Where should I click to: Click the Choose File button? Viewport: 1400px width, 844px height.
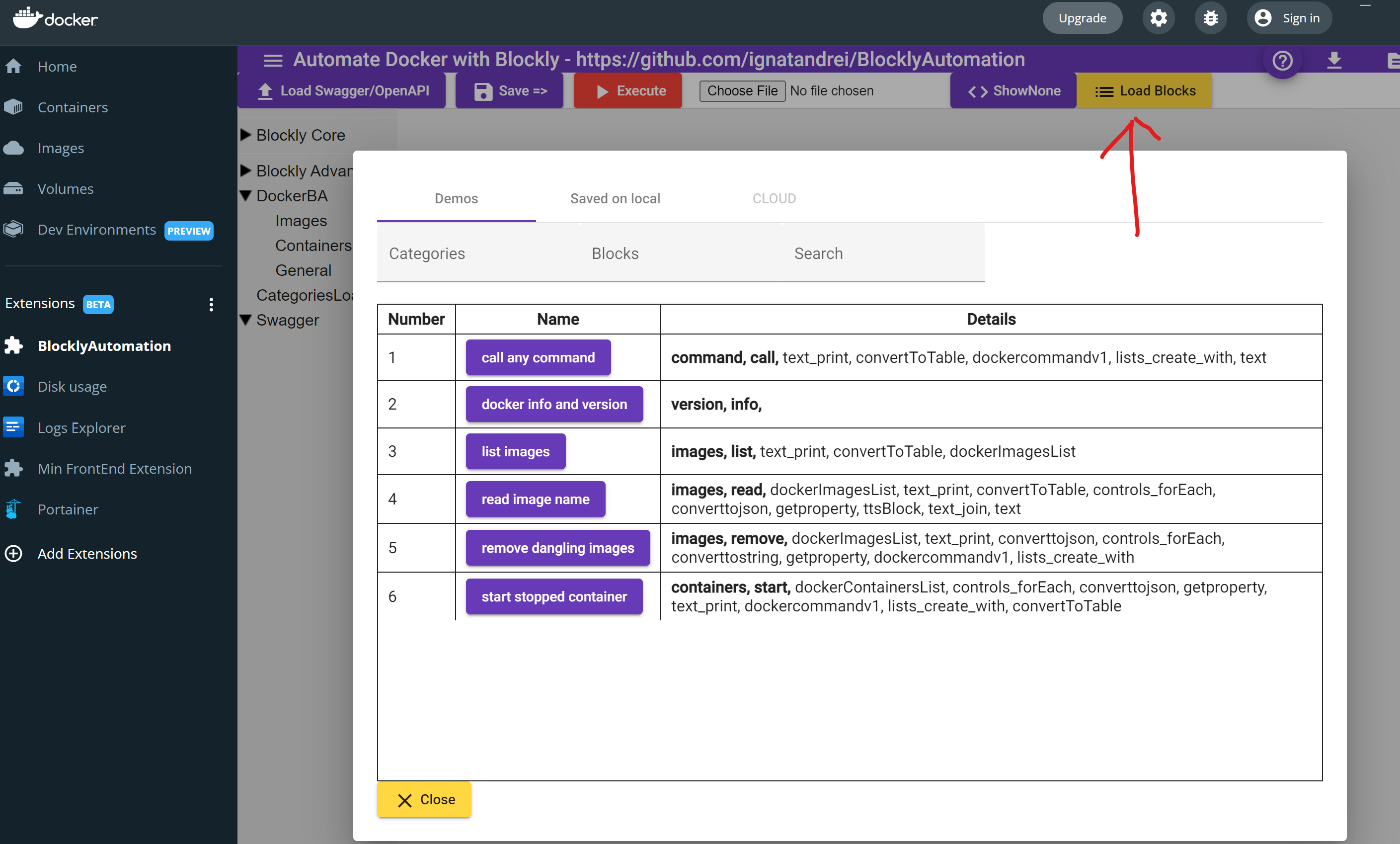[x=742, y=91]
